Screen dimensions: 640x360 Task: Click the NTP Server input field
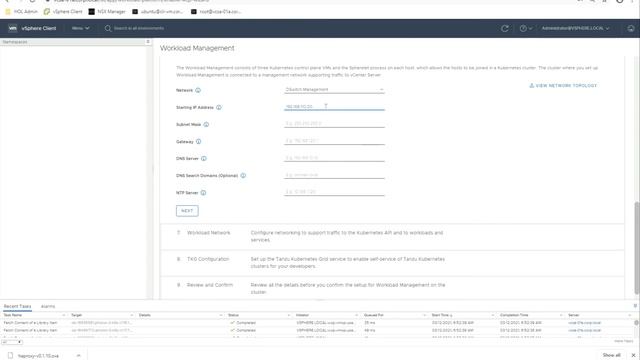[x=334, y=192]
